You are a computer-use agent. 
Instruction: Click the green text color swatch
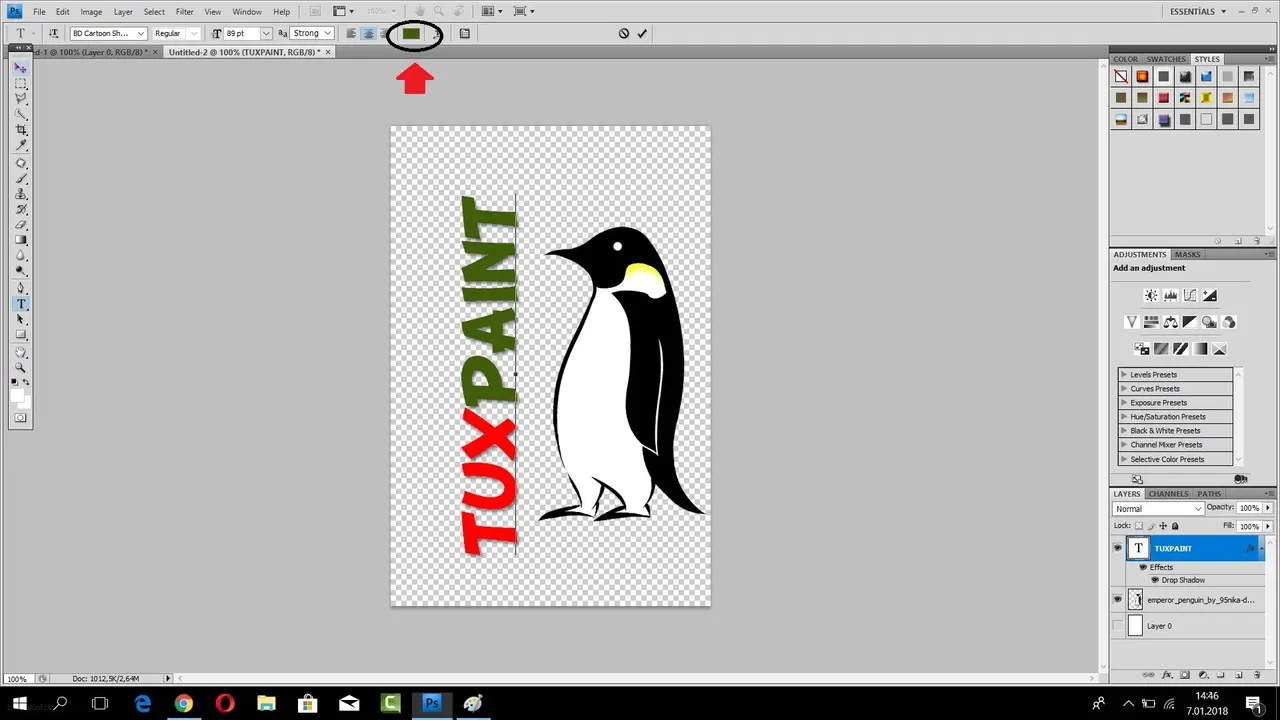pyautogui.click(x=411, y=33)
